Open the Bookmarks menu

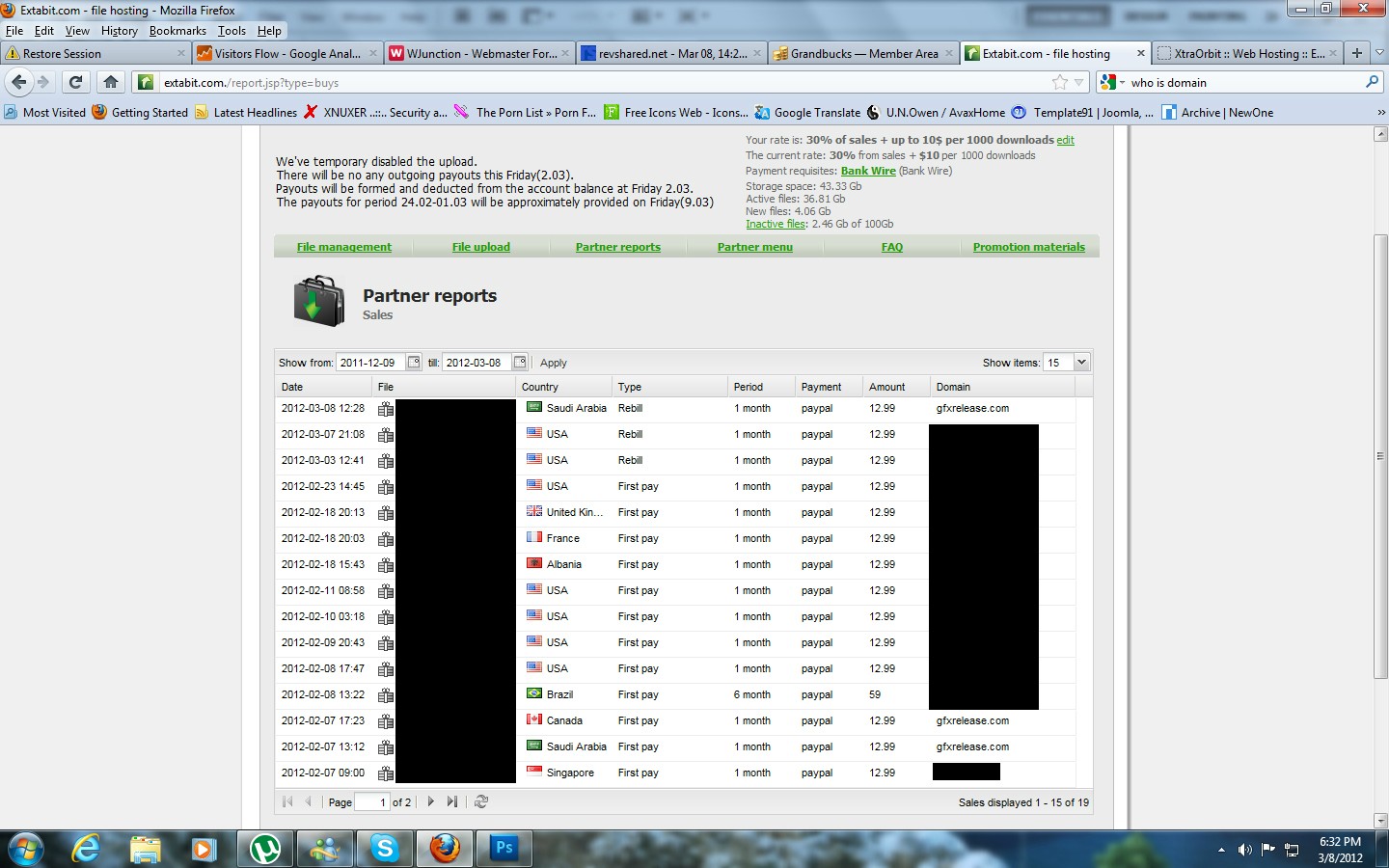coord(177,31)
